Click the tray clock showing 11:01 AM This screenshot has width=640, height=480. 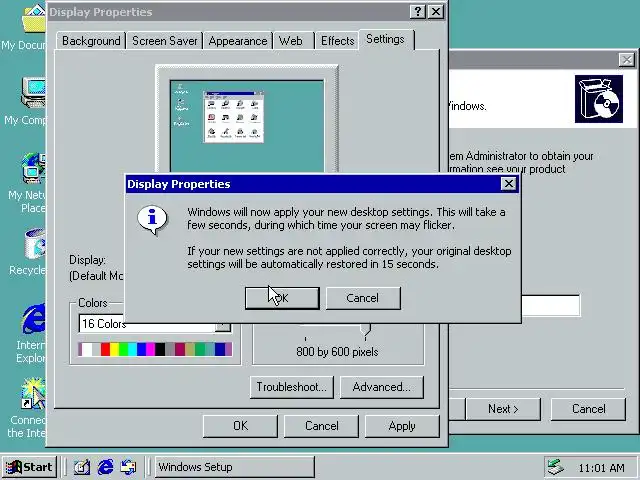(x=601, y=468)
